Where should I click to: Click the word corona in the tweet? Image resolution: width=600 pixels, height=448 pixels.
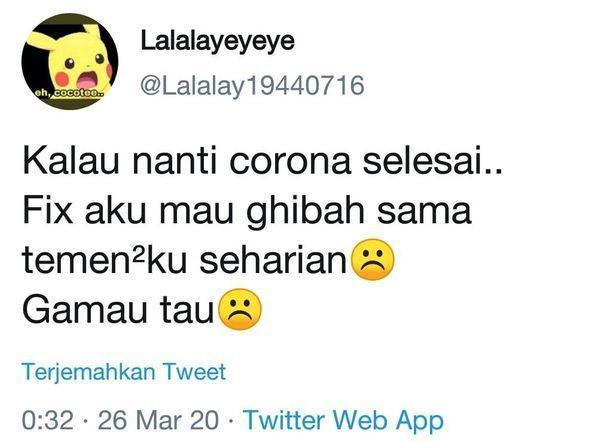click(290, 161)
